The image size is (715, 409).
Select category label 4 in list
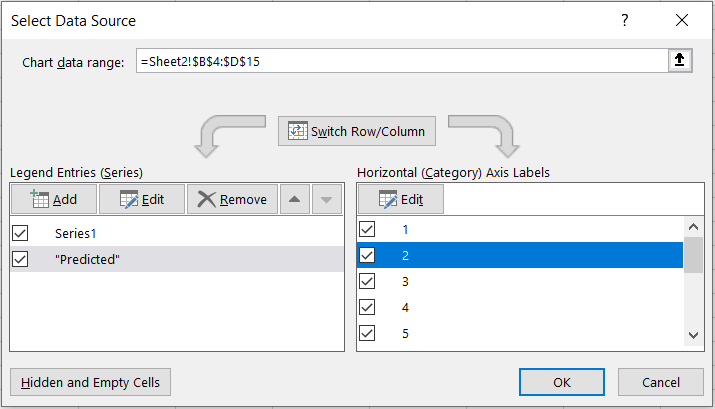pos(405,307)
